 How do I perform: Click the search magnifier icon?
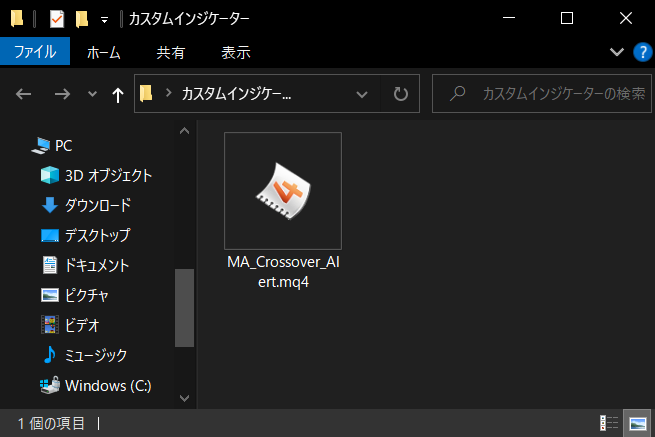[x=457, y=94]
